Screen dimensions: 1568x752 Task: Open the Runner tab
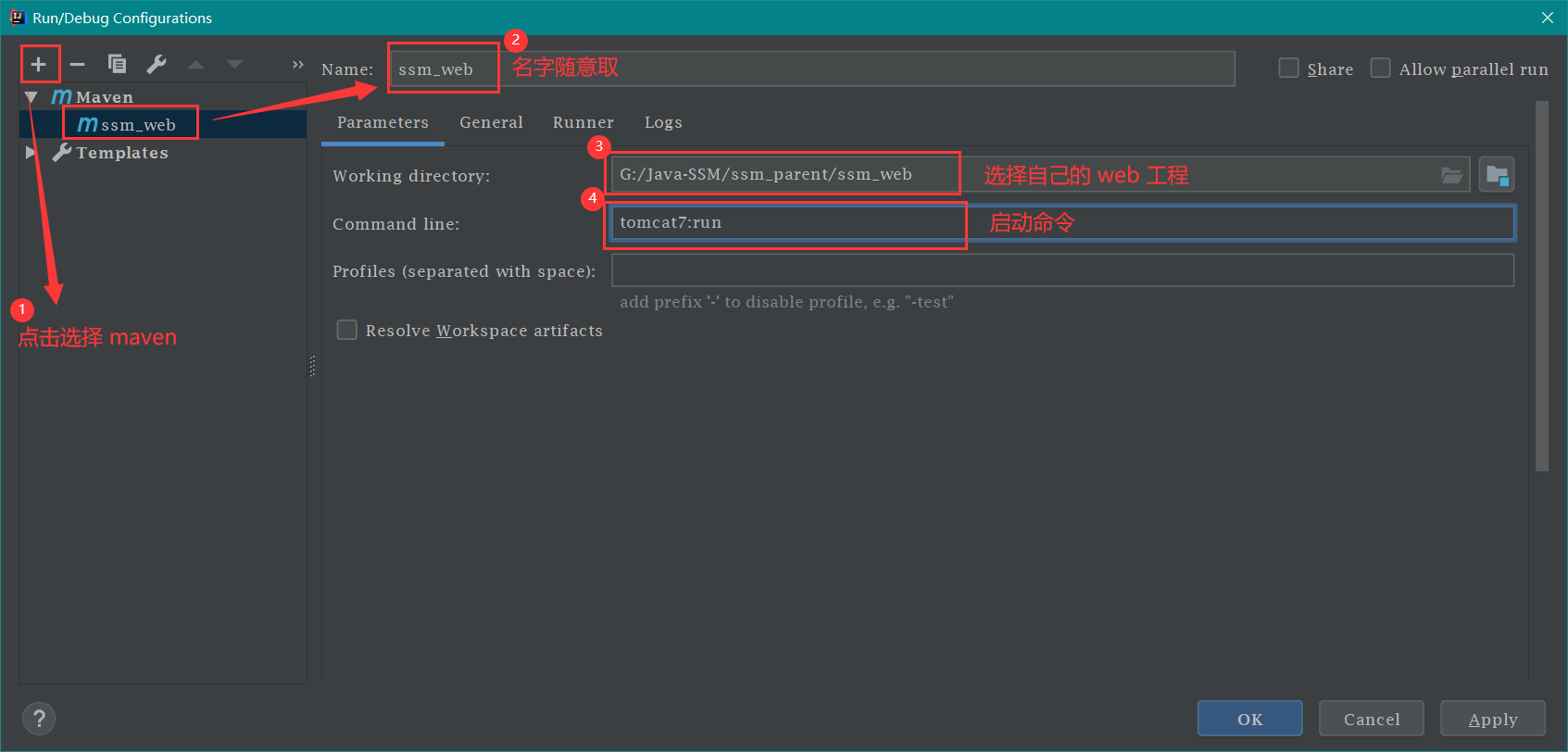point(583,122)
